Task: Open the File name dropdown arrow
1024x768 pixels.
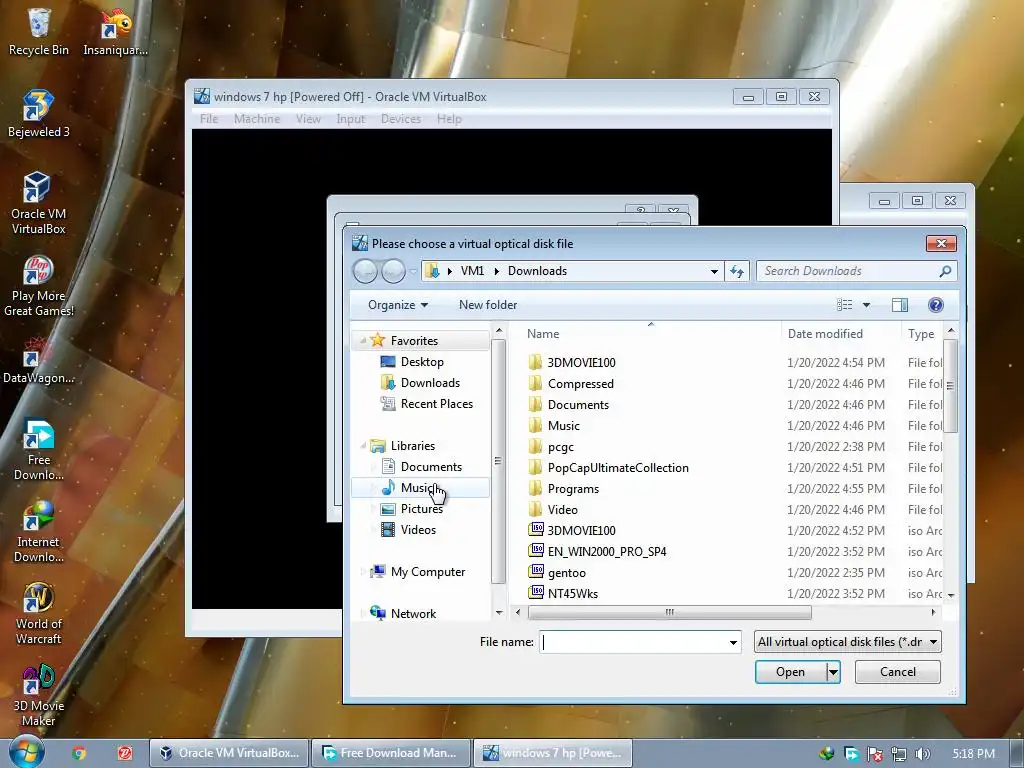Action: 733,643
